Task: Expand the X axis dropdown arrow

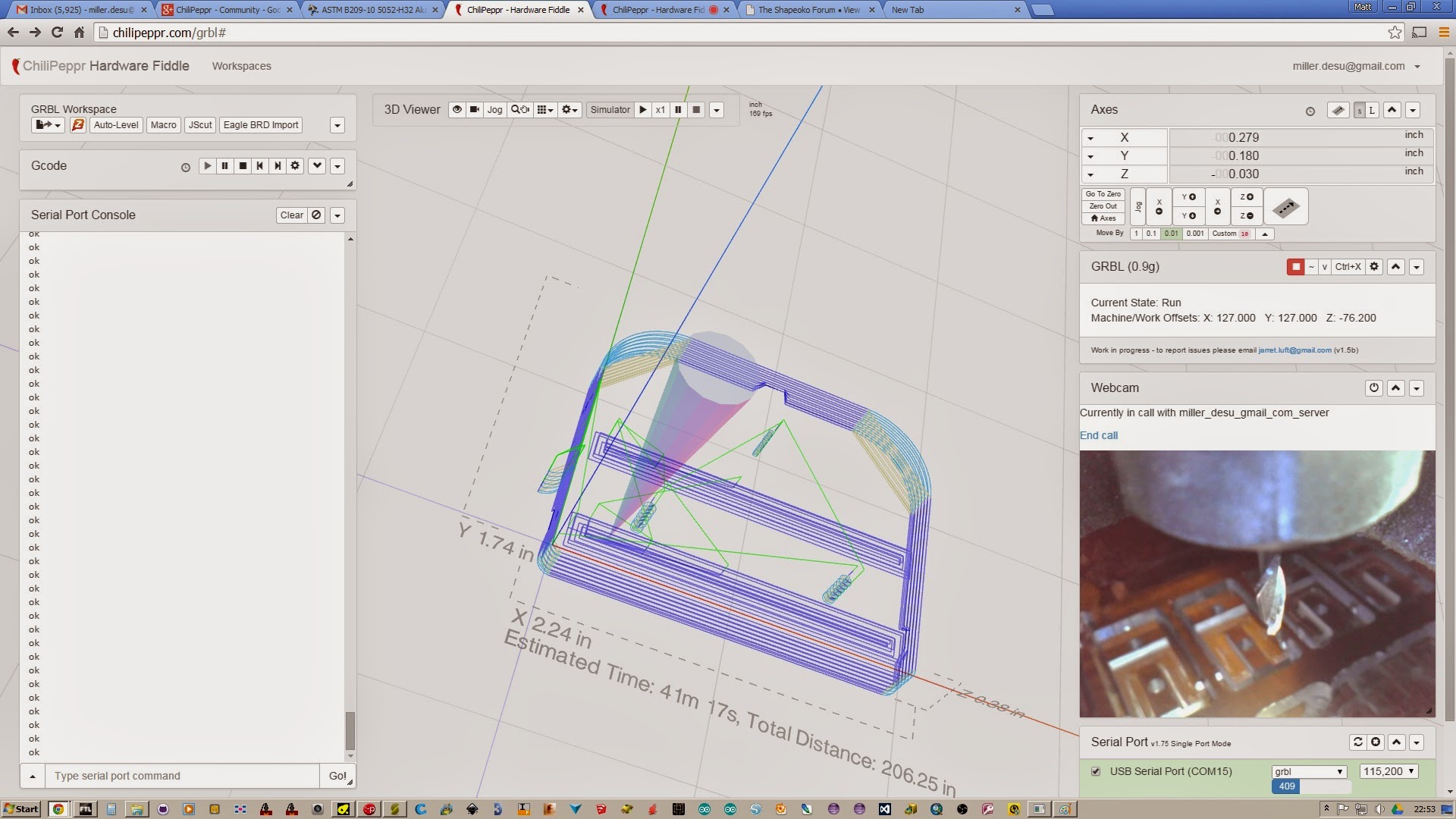Action: (x=1090, y=138)
